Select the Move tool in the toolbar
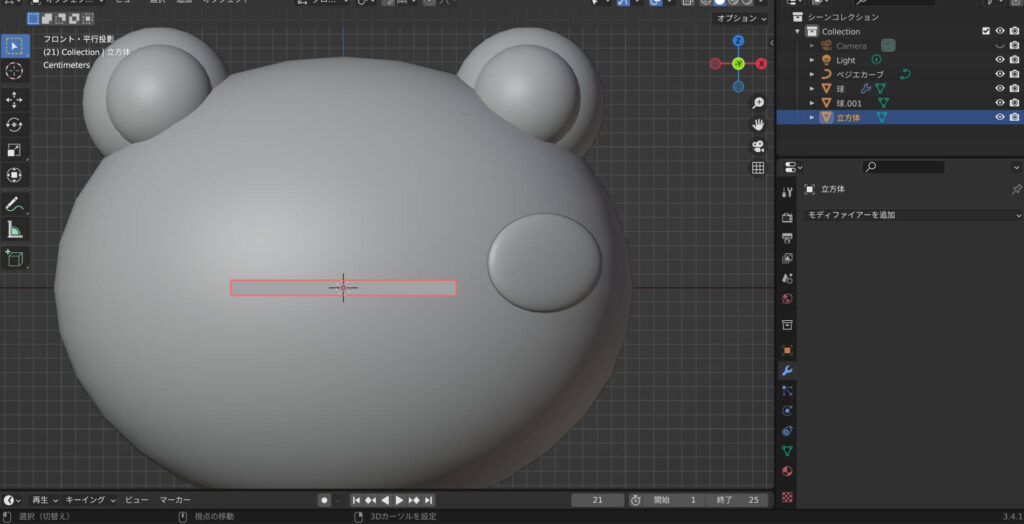1024x524 pixels. point(15,100)
